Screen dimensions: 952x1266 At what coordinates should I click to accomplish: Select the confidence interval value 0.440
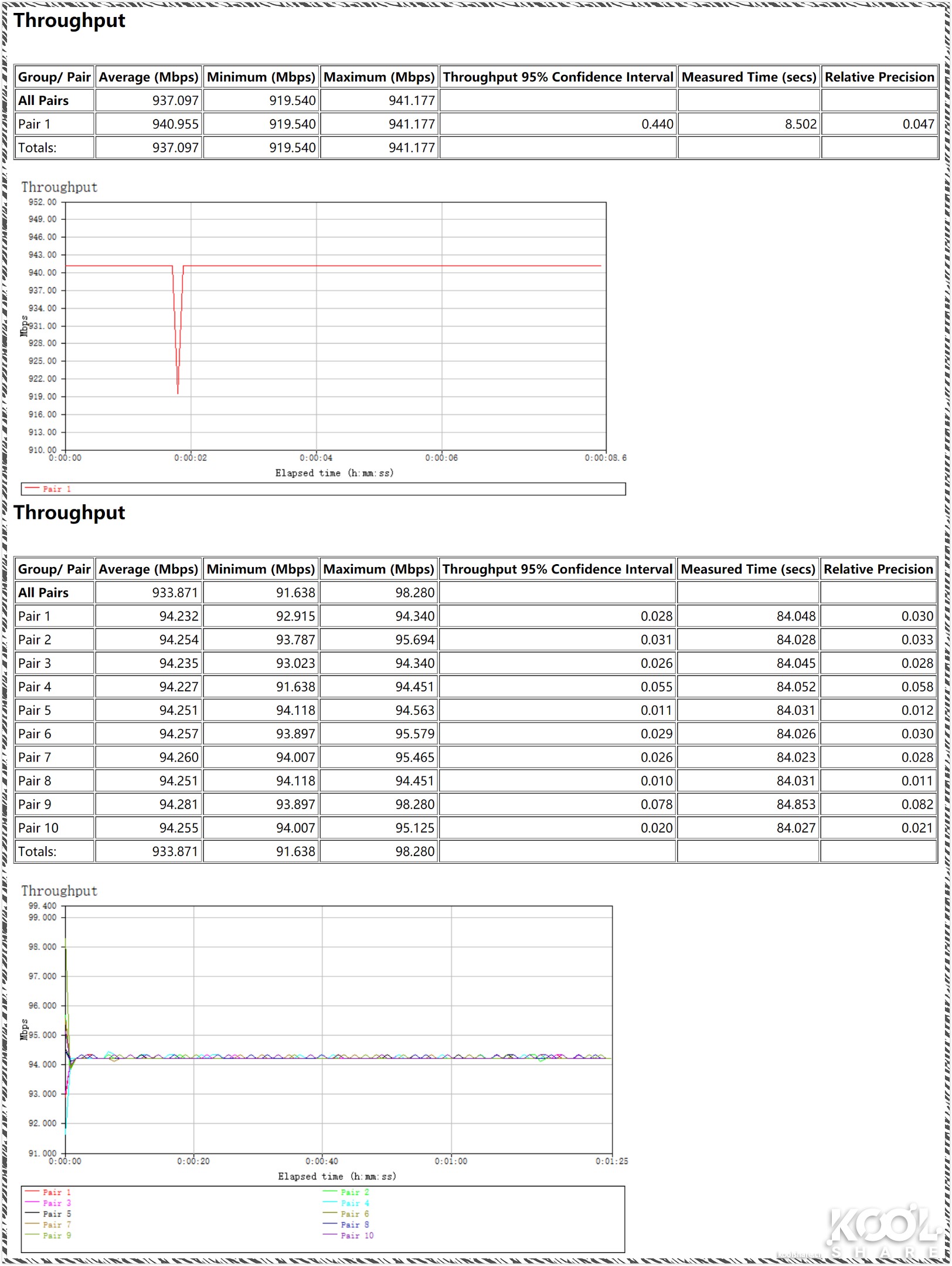coord(657,124)
